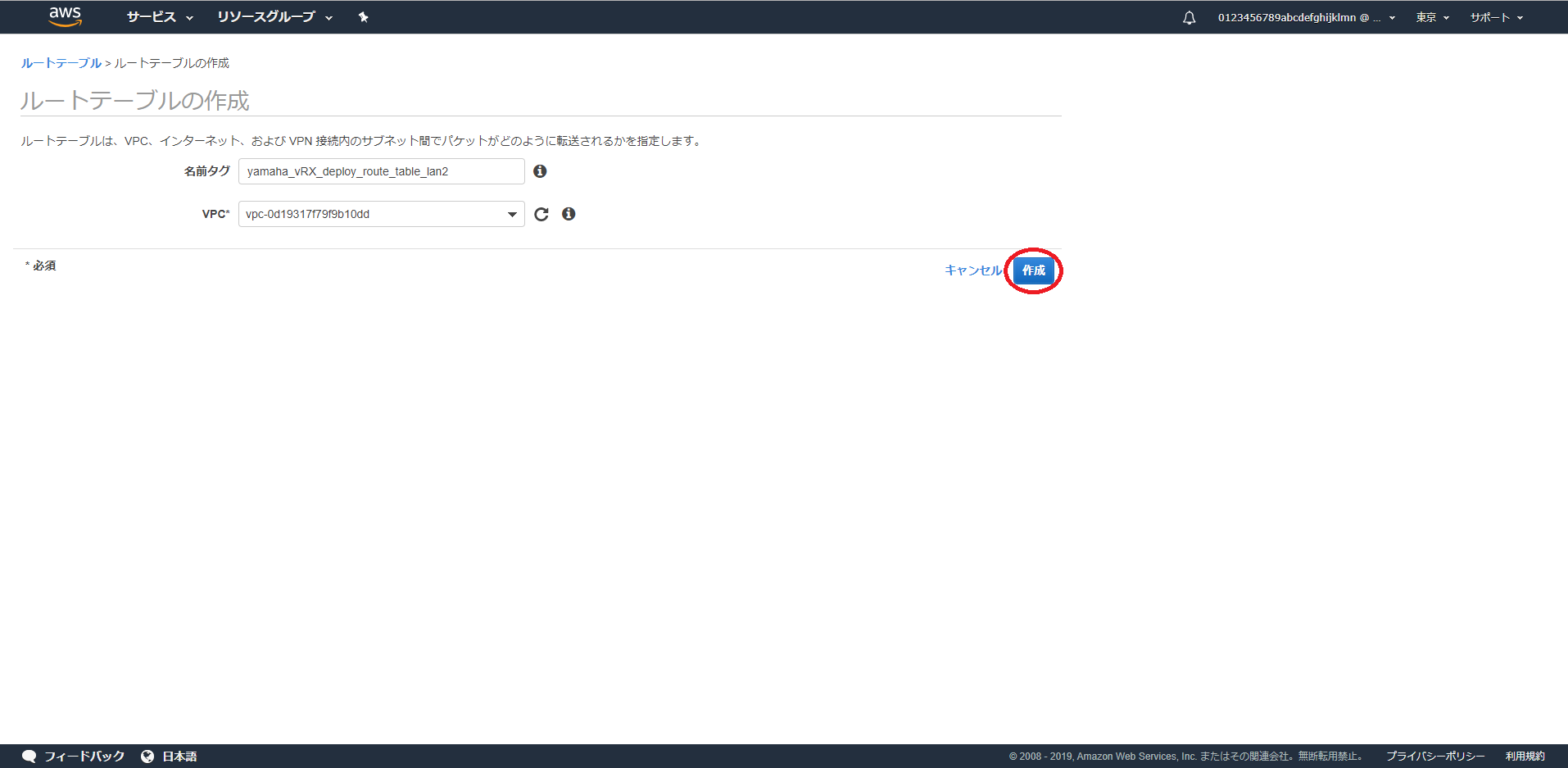Navigate back using the ルートテーブル breadcrumb link
Image resolution: width=1568 pixels, height=768 pixels.
pos(60,62)
